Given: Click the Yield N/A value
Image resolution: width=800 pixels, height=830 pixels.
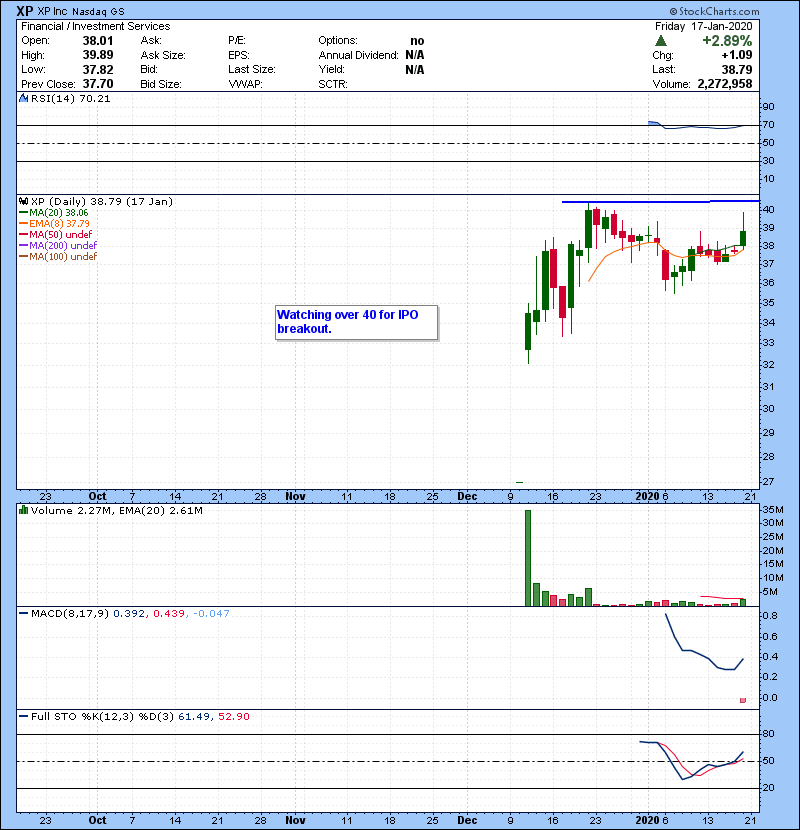Looking at the screenshot, I should coord(415,69).
